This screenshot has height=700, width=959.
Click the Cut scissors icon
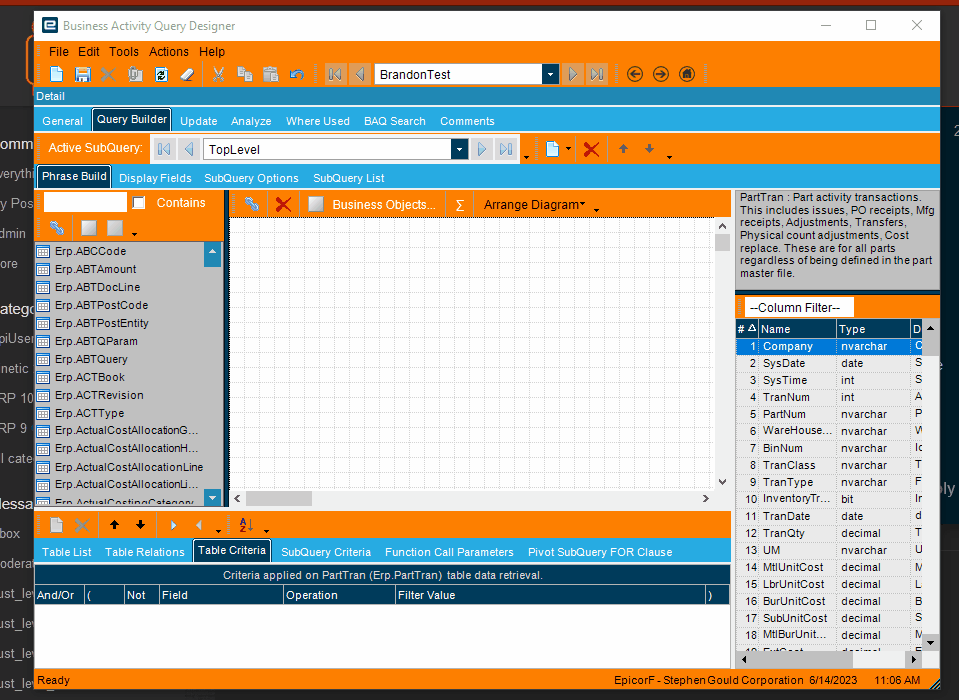pos(218,75)
